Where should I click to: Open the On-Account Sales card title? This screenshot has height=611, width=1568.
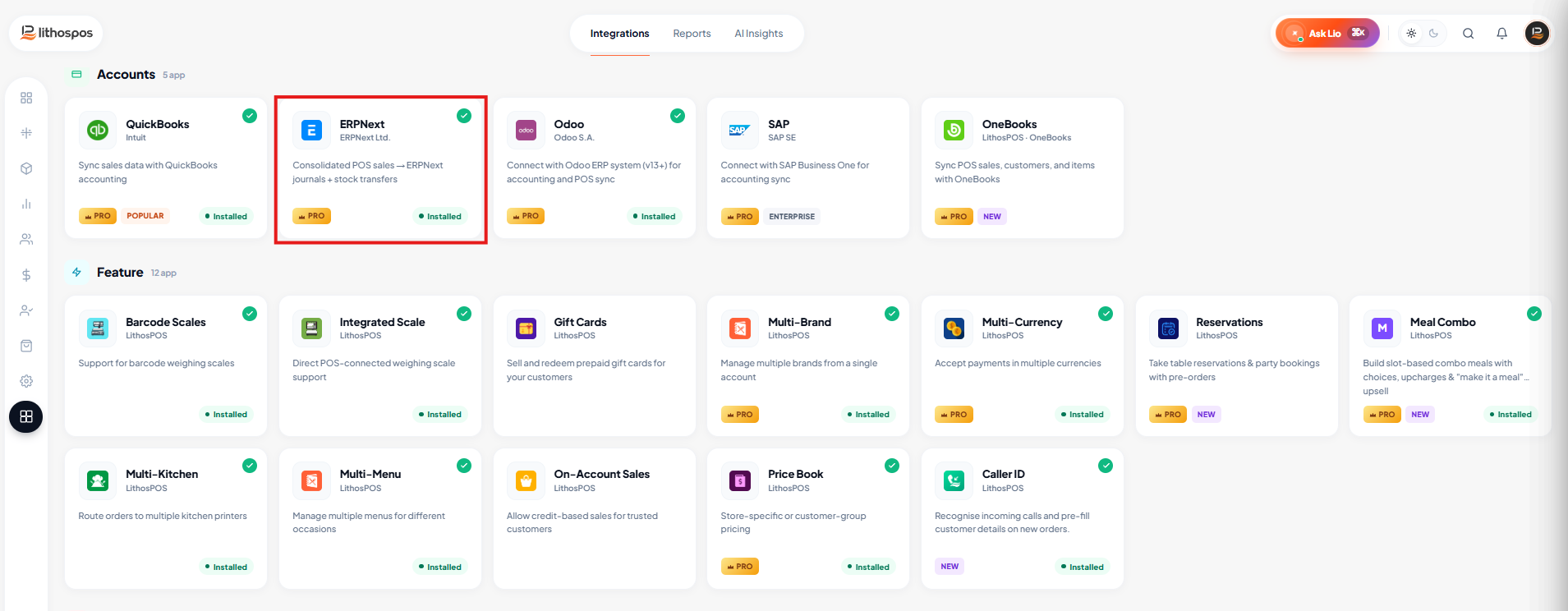click(602, 474)
